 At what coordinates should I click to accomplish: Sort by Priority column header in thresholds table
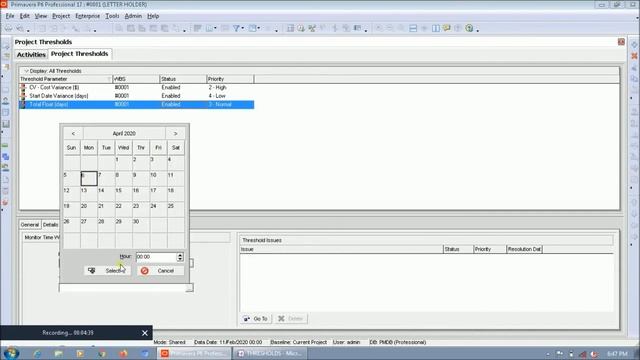[230, 79]
